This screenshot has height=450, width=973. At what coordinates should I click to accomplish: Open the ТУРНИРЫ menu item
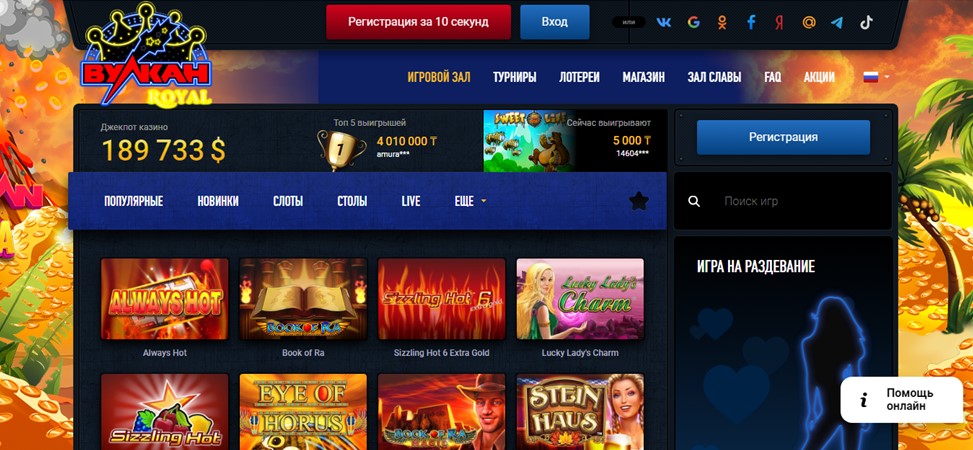514,78
